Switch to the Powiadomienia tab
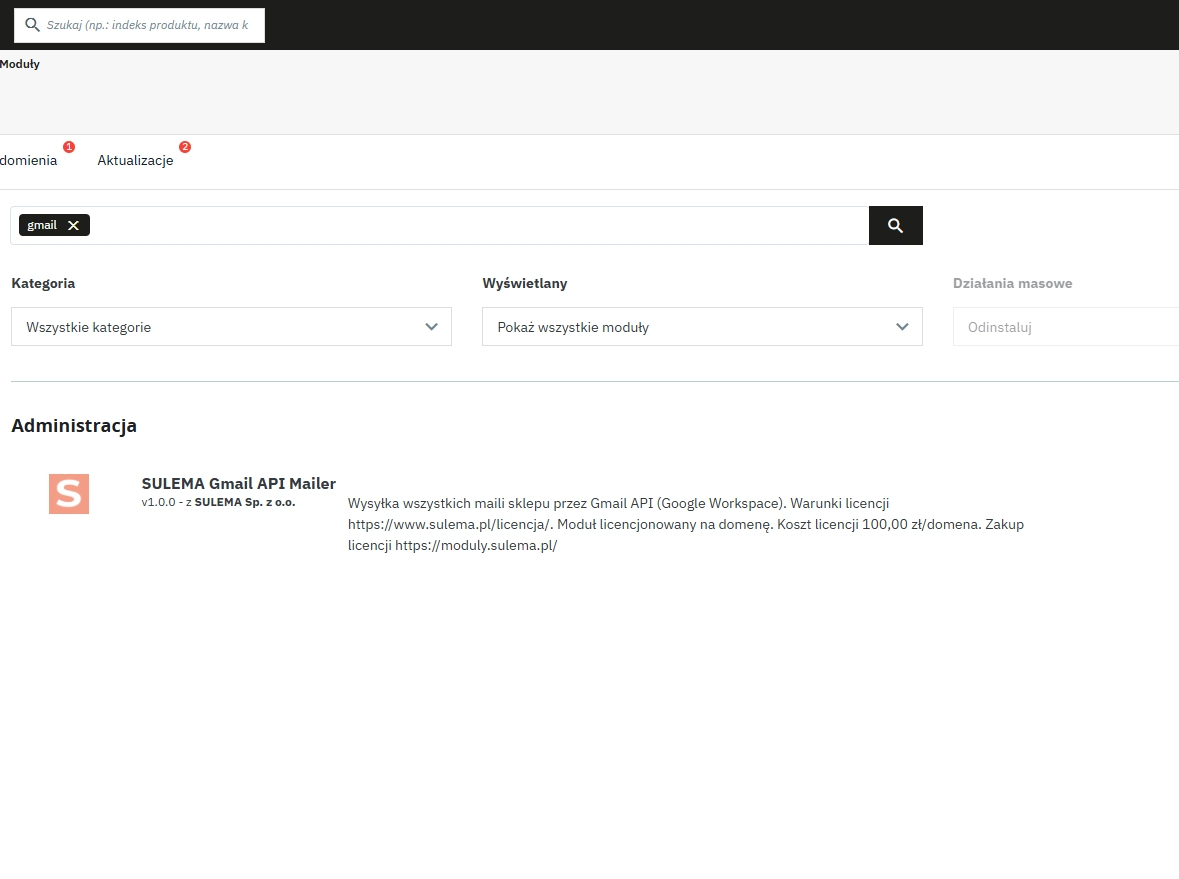 [x=28, y=160]
